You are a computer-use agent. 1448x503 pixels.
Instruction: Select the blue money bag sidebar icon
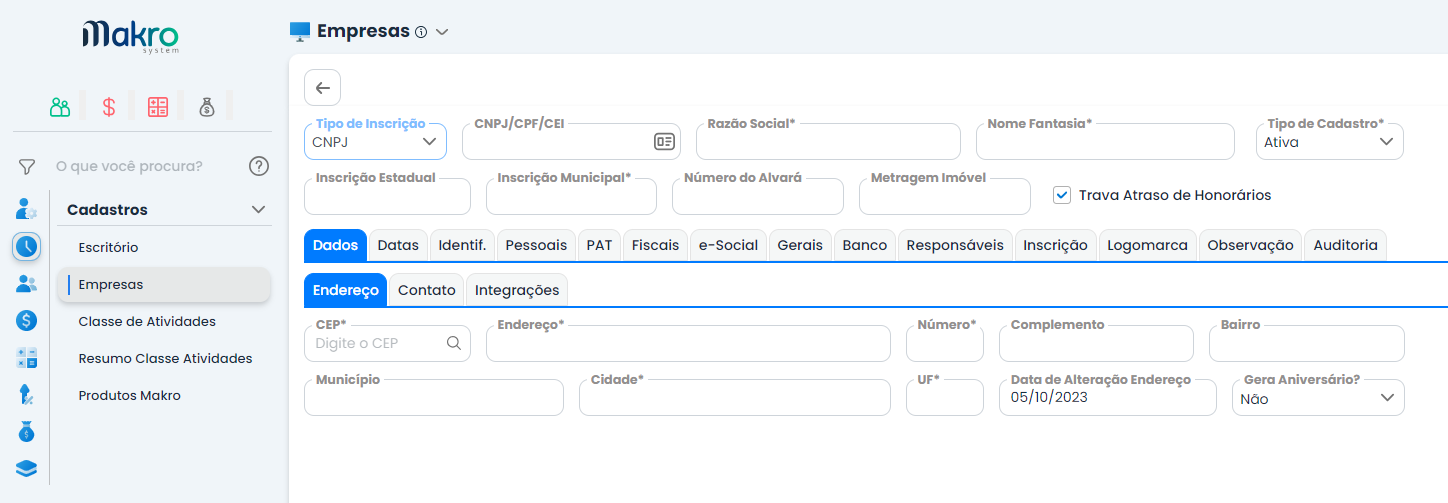(27, 432)
